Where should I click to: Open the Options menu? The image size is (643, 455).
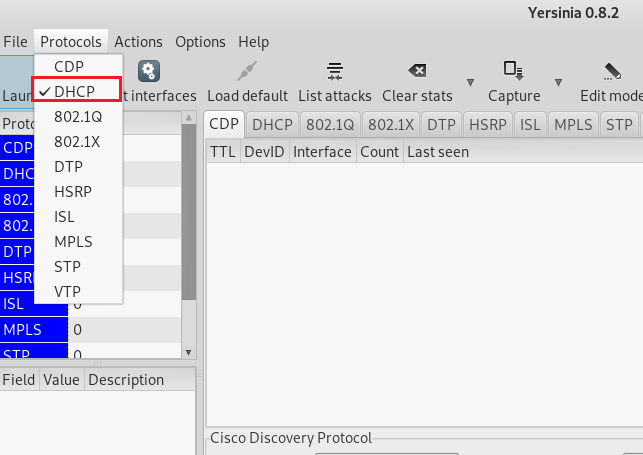(200, 42)
